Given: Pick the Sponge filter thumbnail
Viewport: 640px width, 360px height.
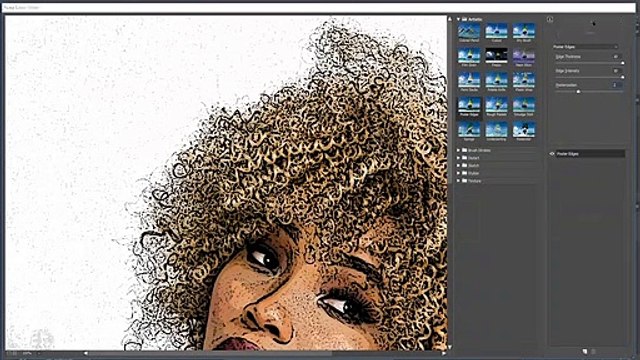Looking at the screenshot, I should coord(469,130).
